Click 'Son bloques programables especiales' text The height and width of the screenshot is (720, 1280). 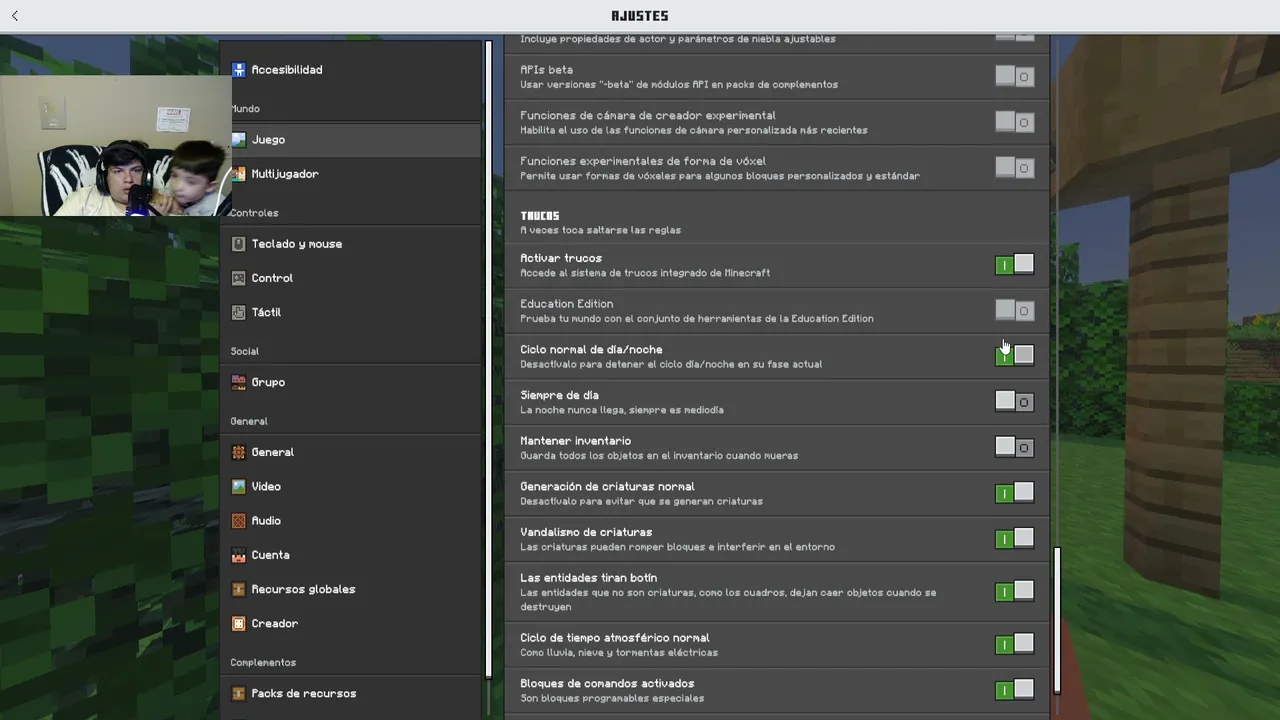click(x=612, y=698)
